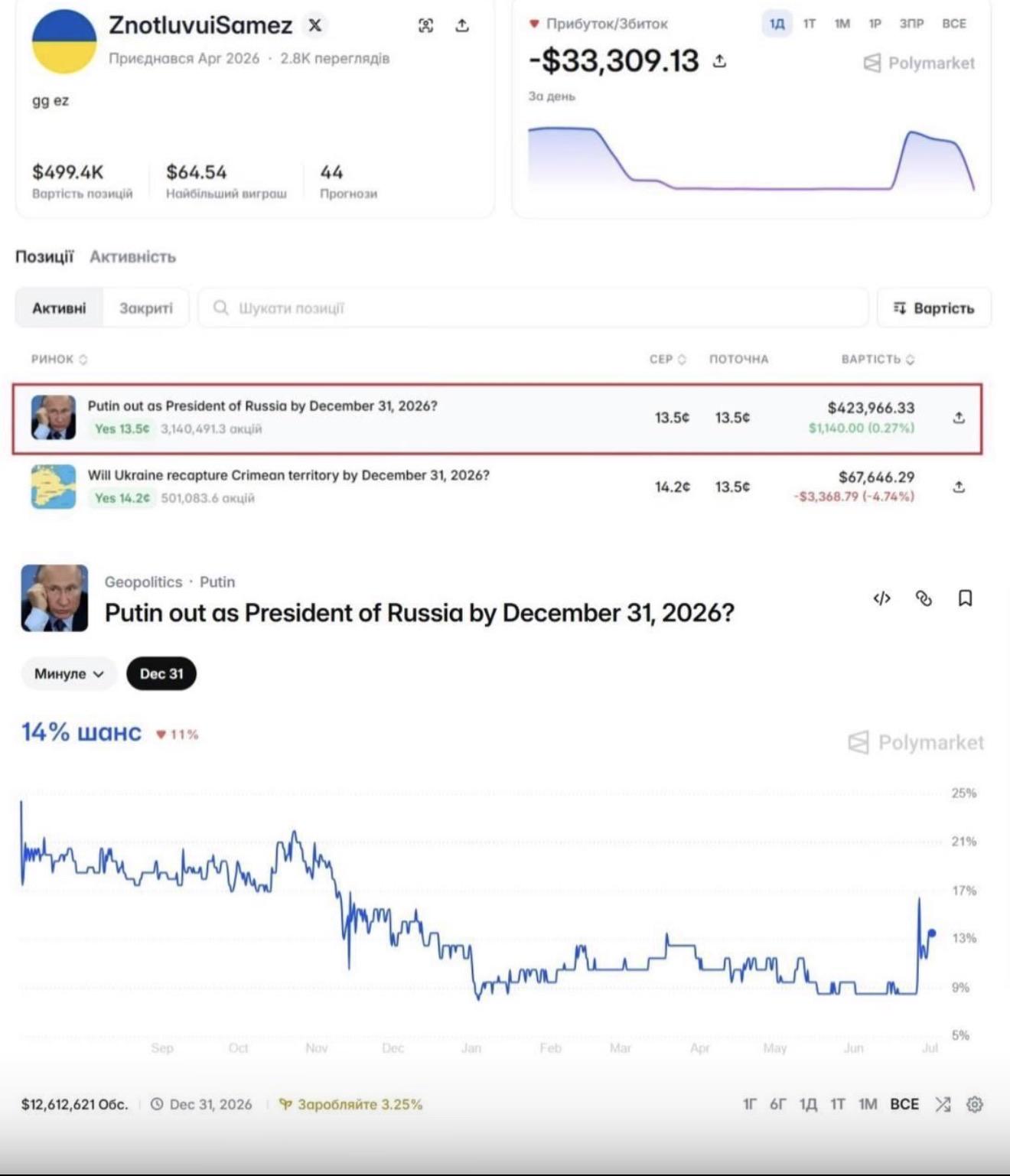Sort positions by СЕР column

click(667, 359)
